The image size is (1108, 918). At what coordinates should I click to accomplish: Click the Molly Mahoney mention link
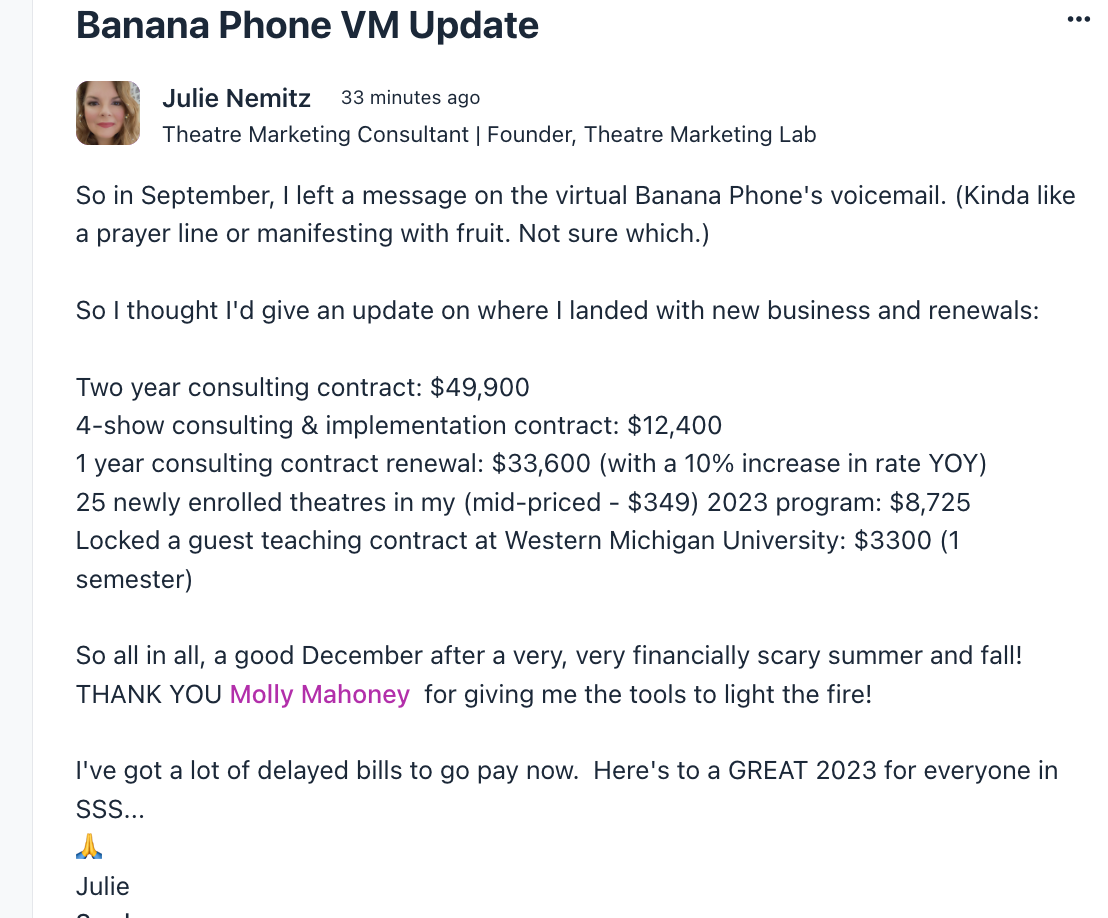pos(319,694)
